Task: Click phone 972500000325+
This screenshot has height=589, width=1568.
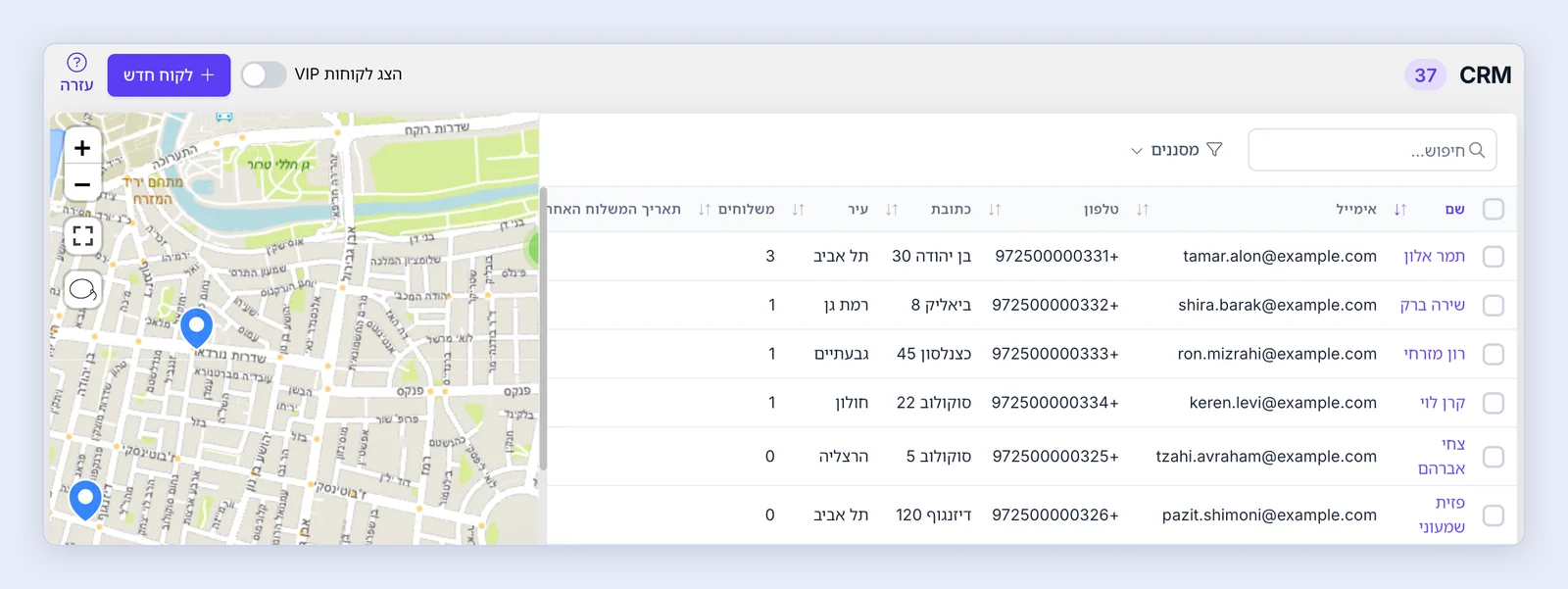Action: tap(1055, 457)
